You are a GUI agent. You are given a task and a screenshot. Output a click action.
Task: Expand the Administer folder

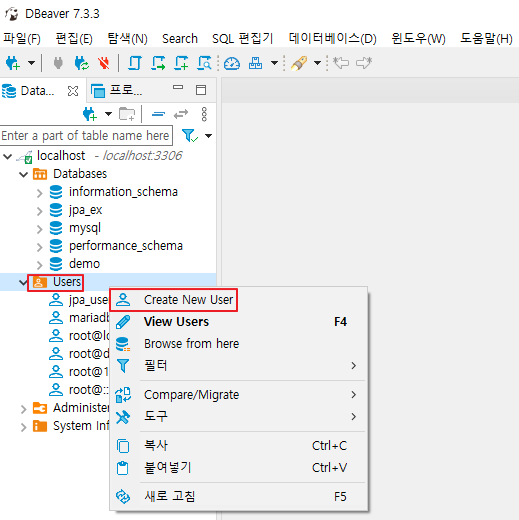click(23, 408)
